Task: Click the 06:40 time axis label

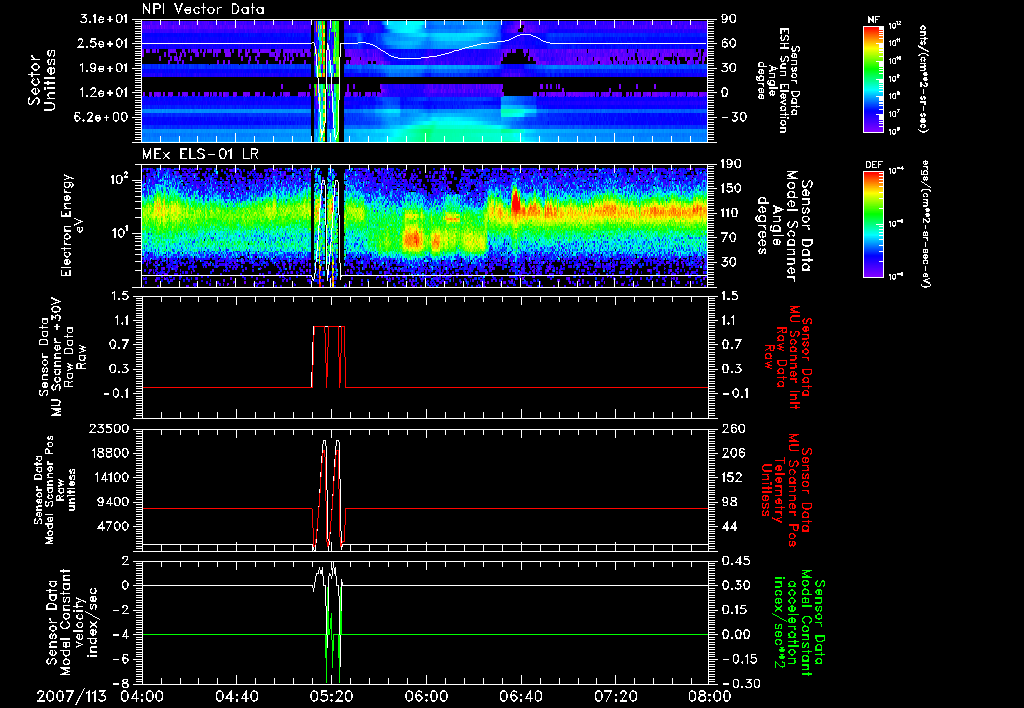Action: pyautogui.click(x=520, y=696)
